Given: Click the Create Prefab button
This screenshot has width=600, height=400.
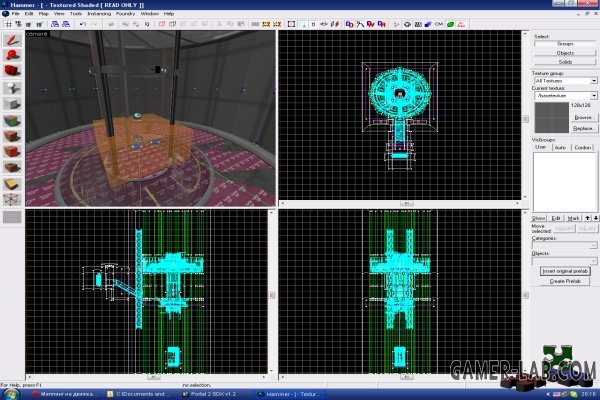Looking at the screenshot, I should coord(565,281).
